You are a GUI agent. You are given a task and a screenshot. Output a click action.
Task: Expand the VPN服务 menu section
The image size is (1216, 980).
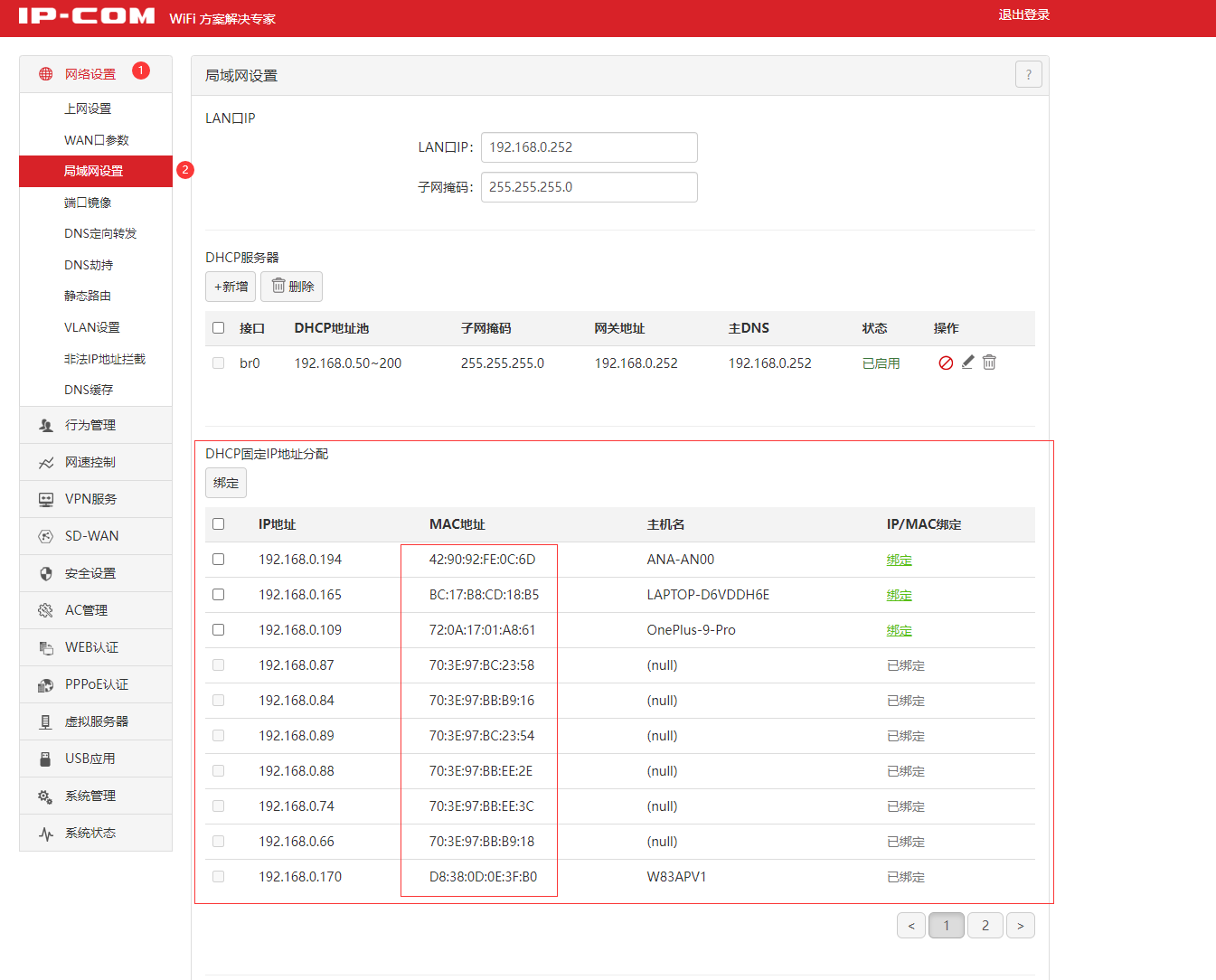pyautogui.click(x=96, y=499)
